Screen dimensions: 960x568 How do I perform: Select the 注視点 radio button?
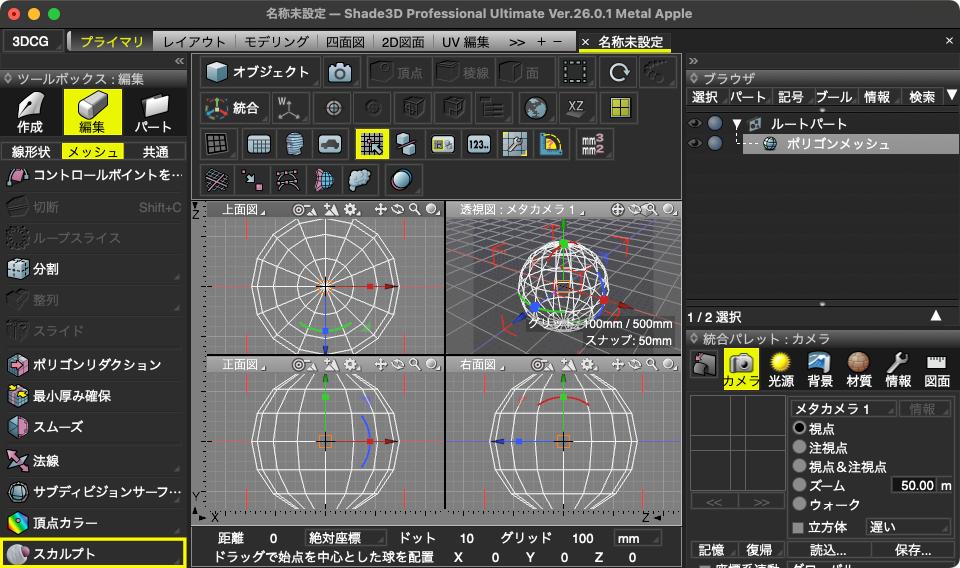tap(799, 447)
